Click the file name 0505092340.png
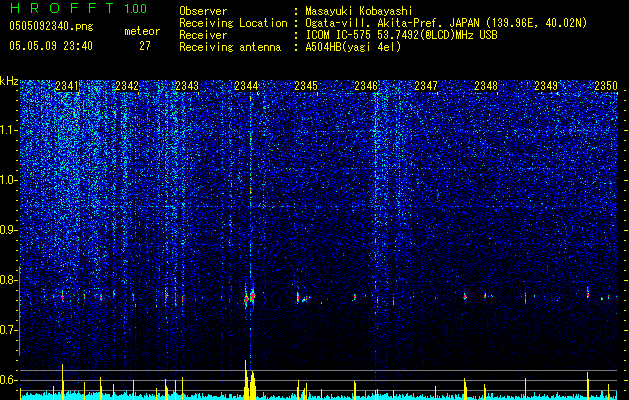 click(x=51, y=26)
